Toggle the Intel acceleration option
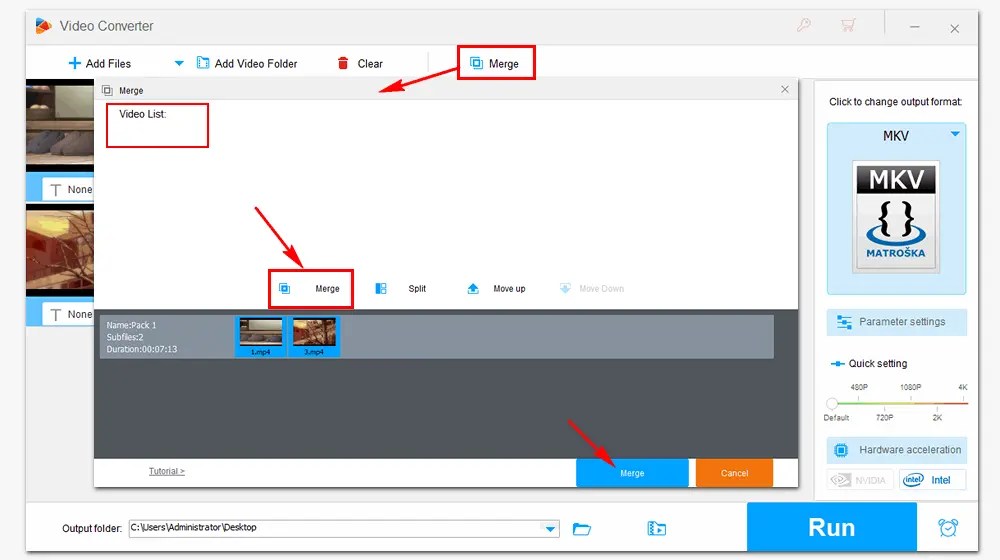The height and width of the screenshot is (560, 1000). click(932, 480)
